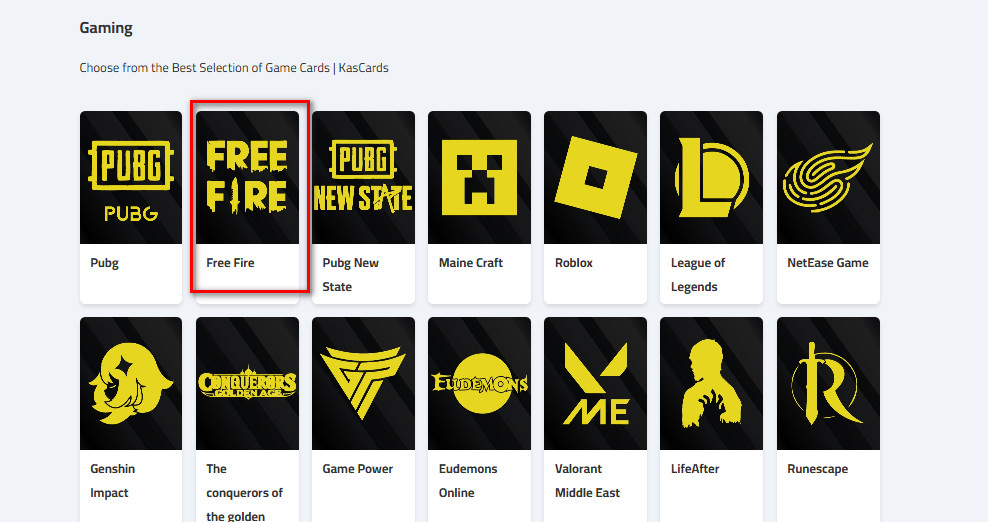Click the Maine Craft title
This screenshot has height=522, width=988.
coord(471,263)
